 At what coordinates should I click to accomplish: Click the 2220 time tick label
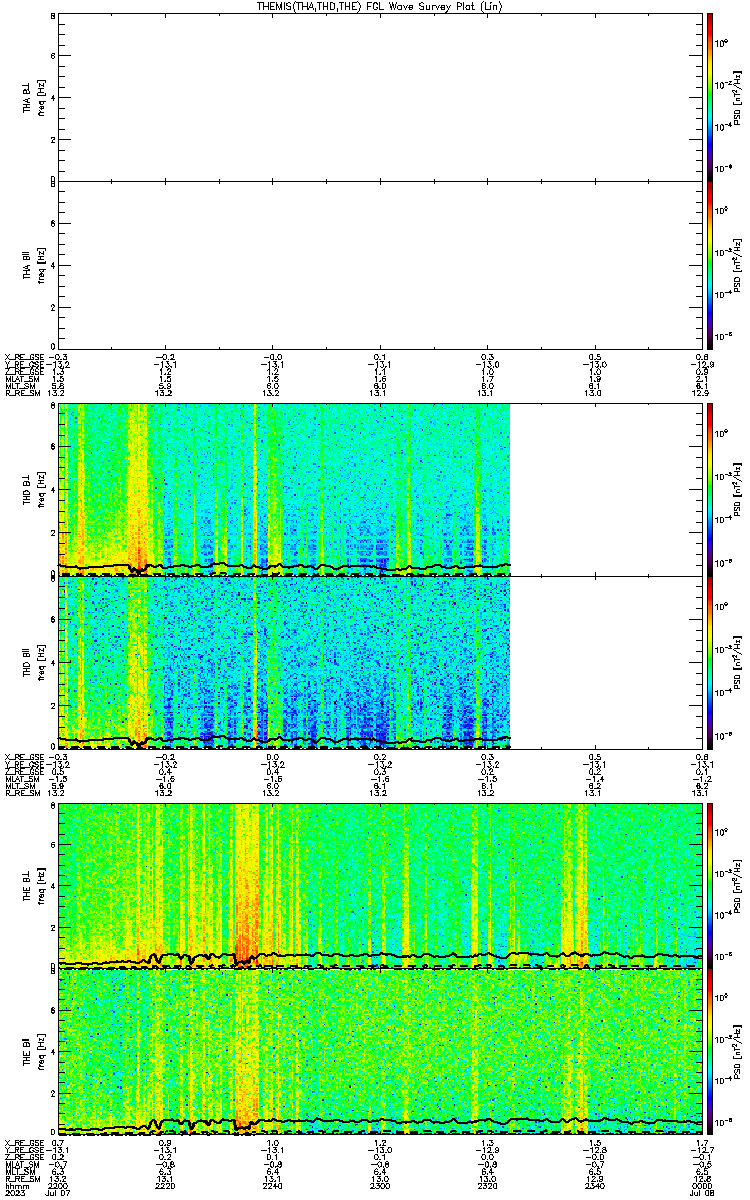(x=166, y=1186)
